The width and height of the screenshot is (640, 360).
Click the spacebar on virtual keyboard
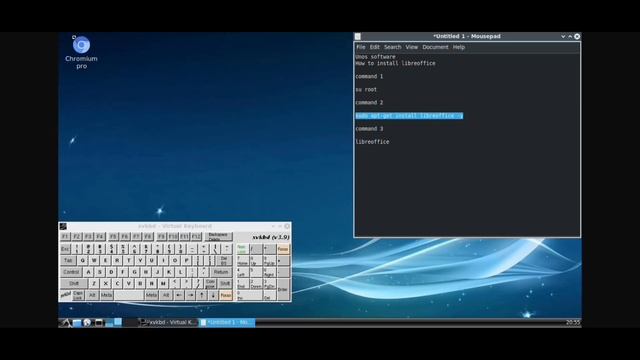click(129, 295)
